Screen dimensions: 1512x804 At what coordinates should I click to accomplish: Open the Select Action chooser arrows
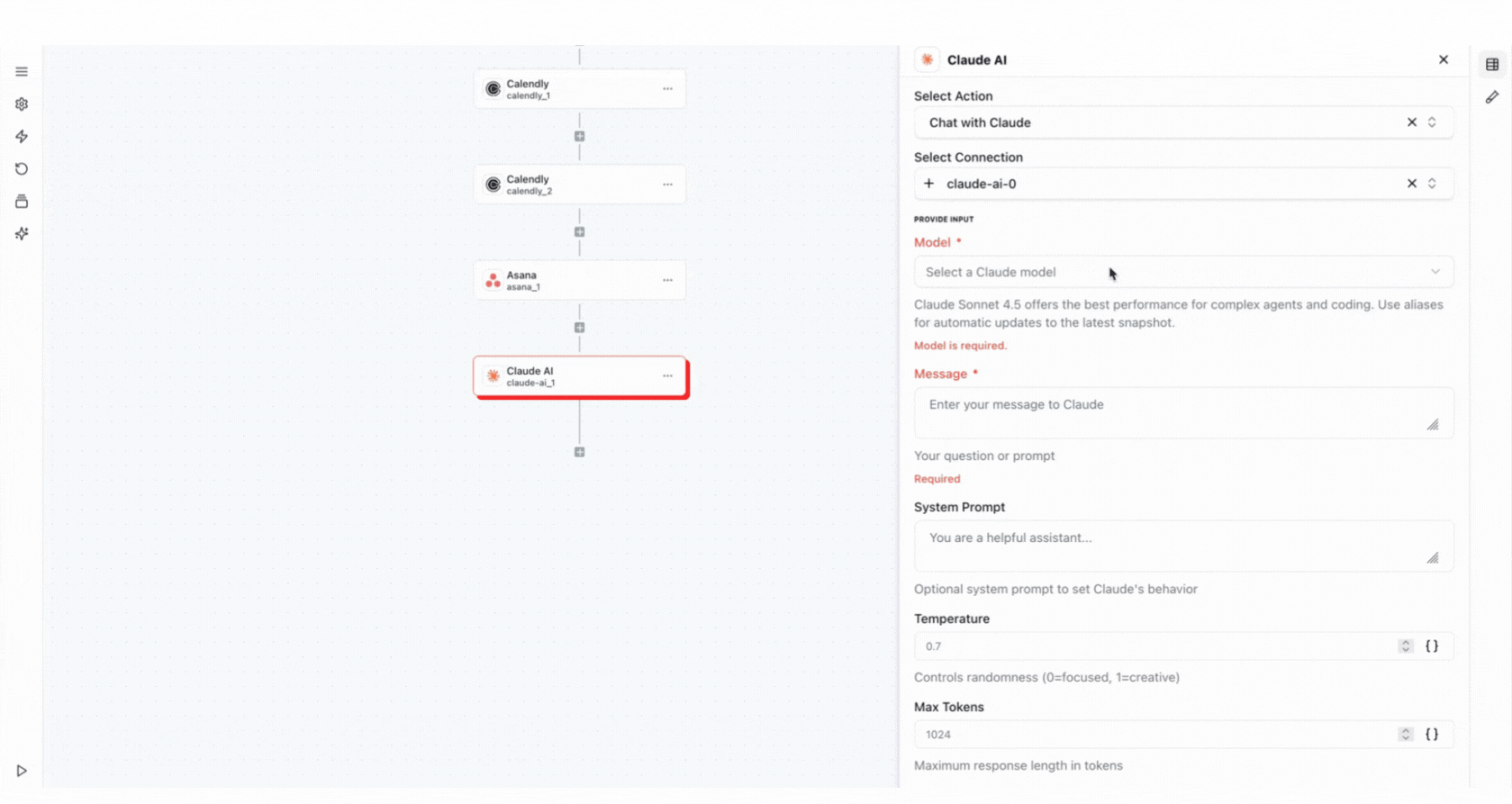coord(1432,122)
